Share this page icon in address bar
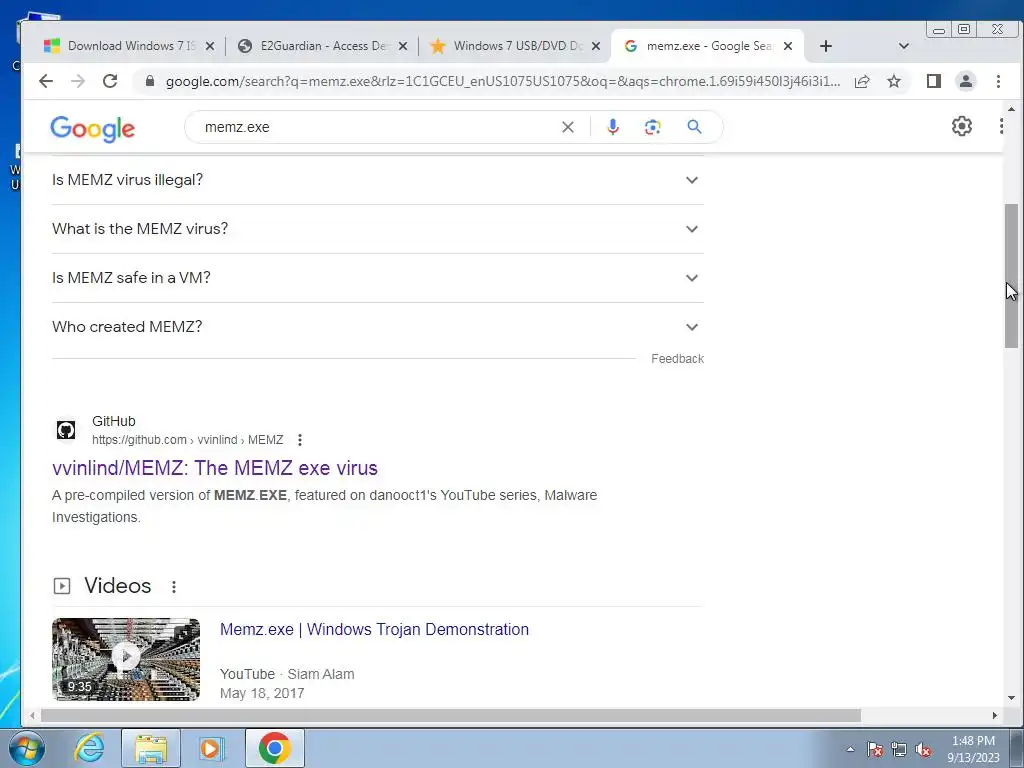The height and width of the screenshot is (768, 1024). click(862, 81)
